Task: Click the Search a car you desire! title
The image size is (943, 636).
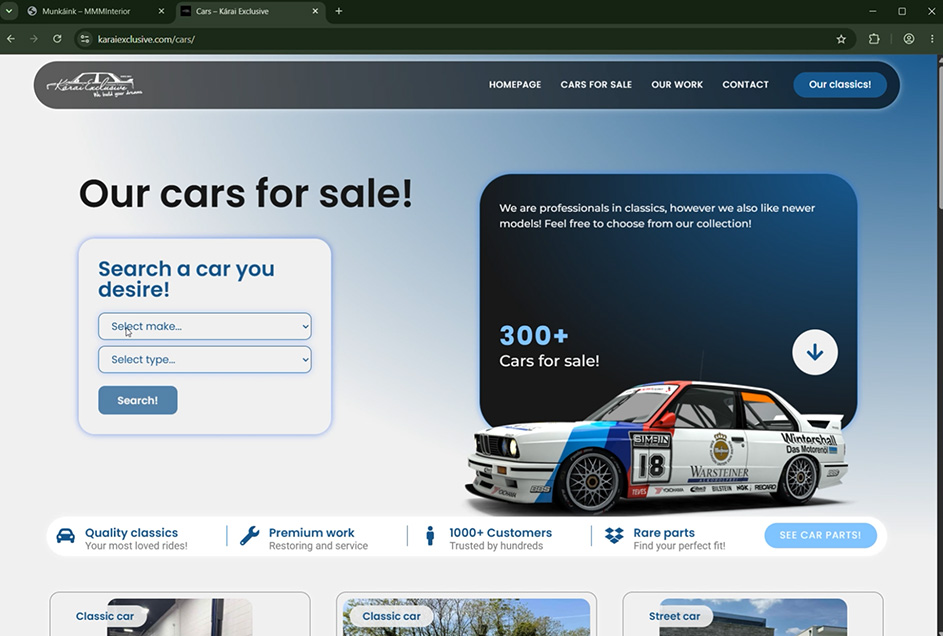Action: [x=186, y=279]
